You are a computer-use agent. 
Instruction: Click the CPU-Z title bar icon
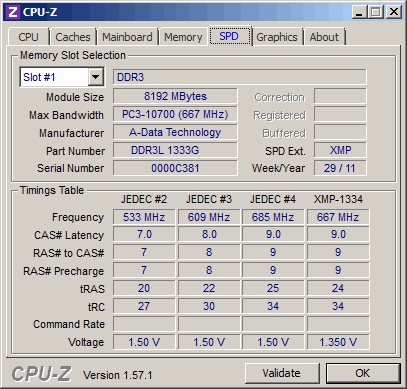[12, 12]
